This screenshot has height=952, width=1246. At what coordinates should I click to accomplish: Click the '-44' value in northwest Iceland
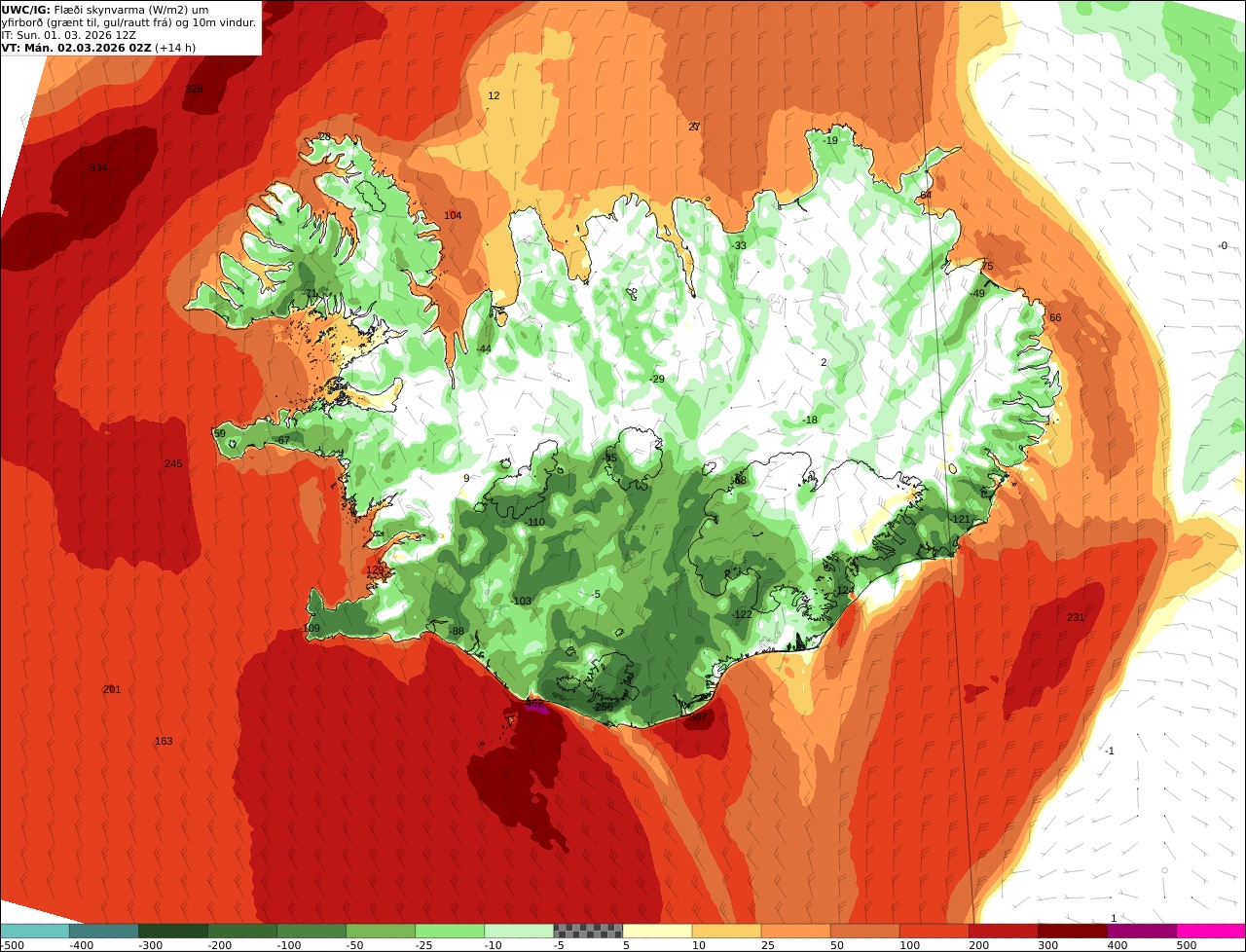[x=483, y=349]
